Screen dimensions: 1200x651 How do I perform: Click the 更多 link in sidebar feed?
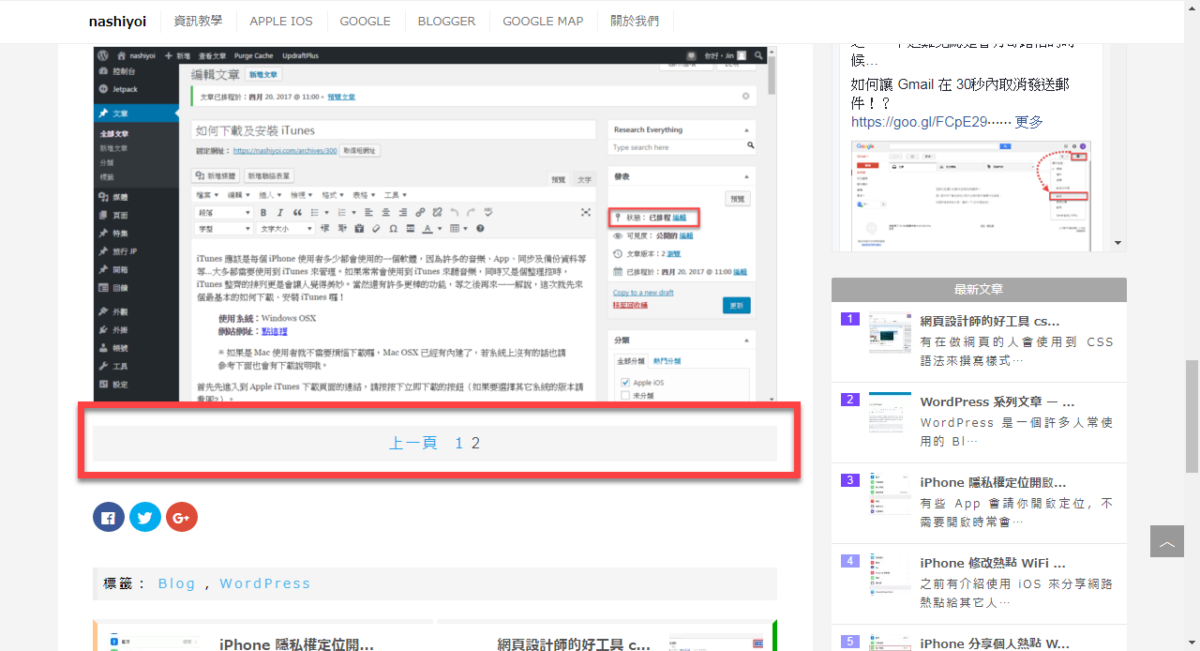pos(1029,122)
